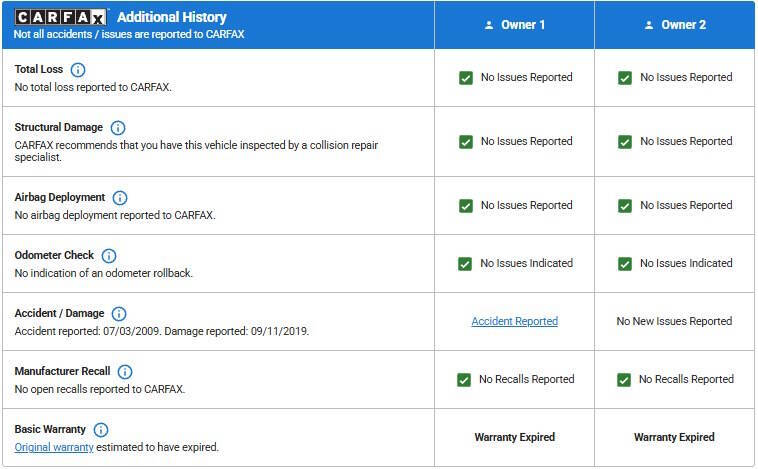This screenshot has height=469, width=758.
Task: Click Owner 2 Structural Damage green checkmark
Action: 625,142
